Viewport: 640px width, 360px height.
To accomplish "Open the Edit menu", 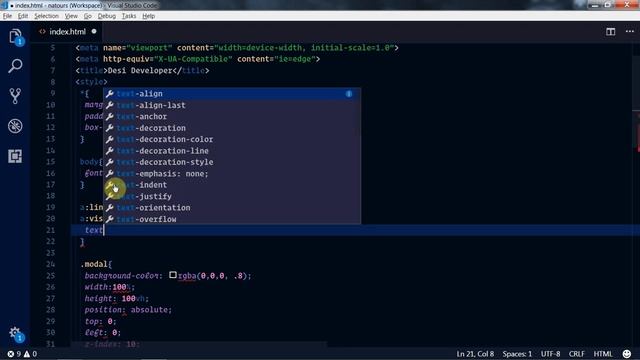I will [23, 16].
